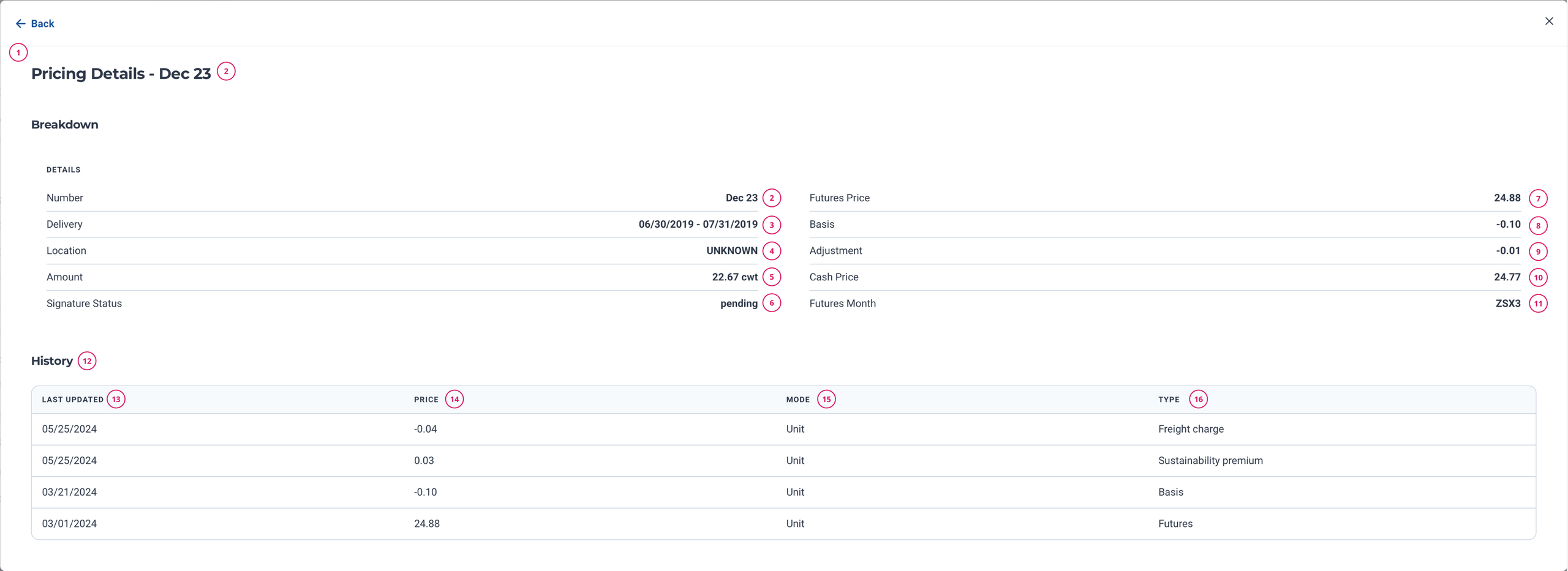This screenshot has width=1568, height=571.
Task: Sort by the Mode column header
Action: (x=798, y=399)
